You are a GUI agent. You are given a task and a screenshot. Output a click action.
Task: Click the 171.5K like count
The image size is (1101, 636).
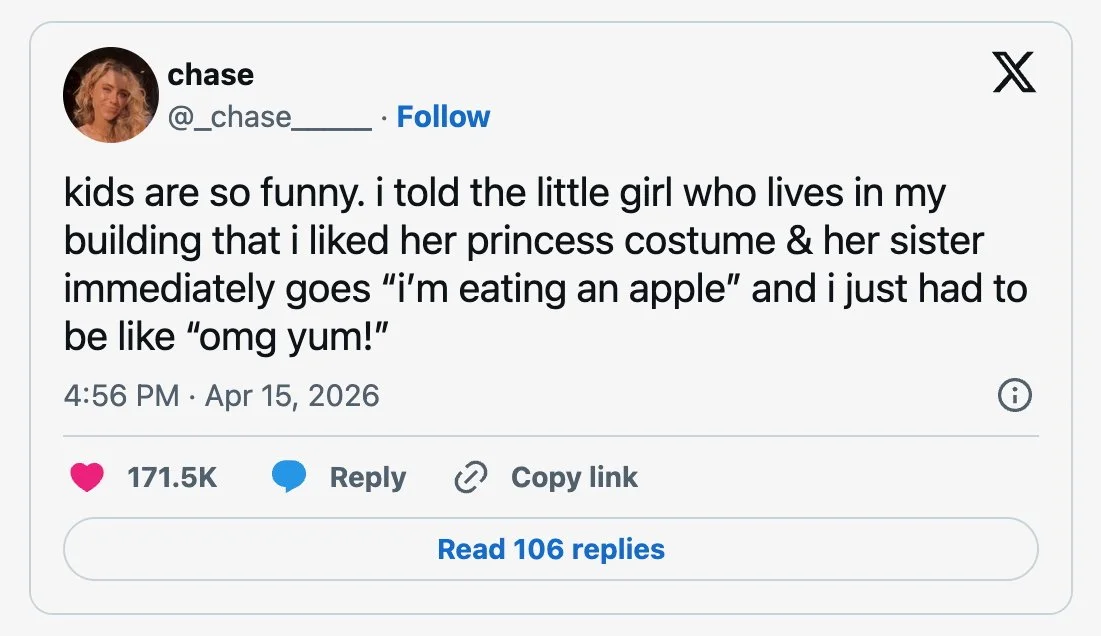[x=172, y=478]
